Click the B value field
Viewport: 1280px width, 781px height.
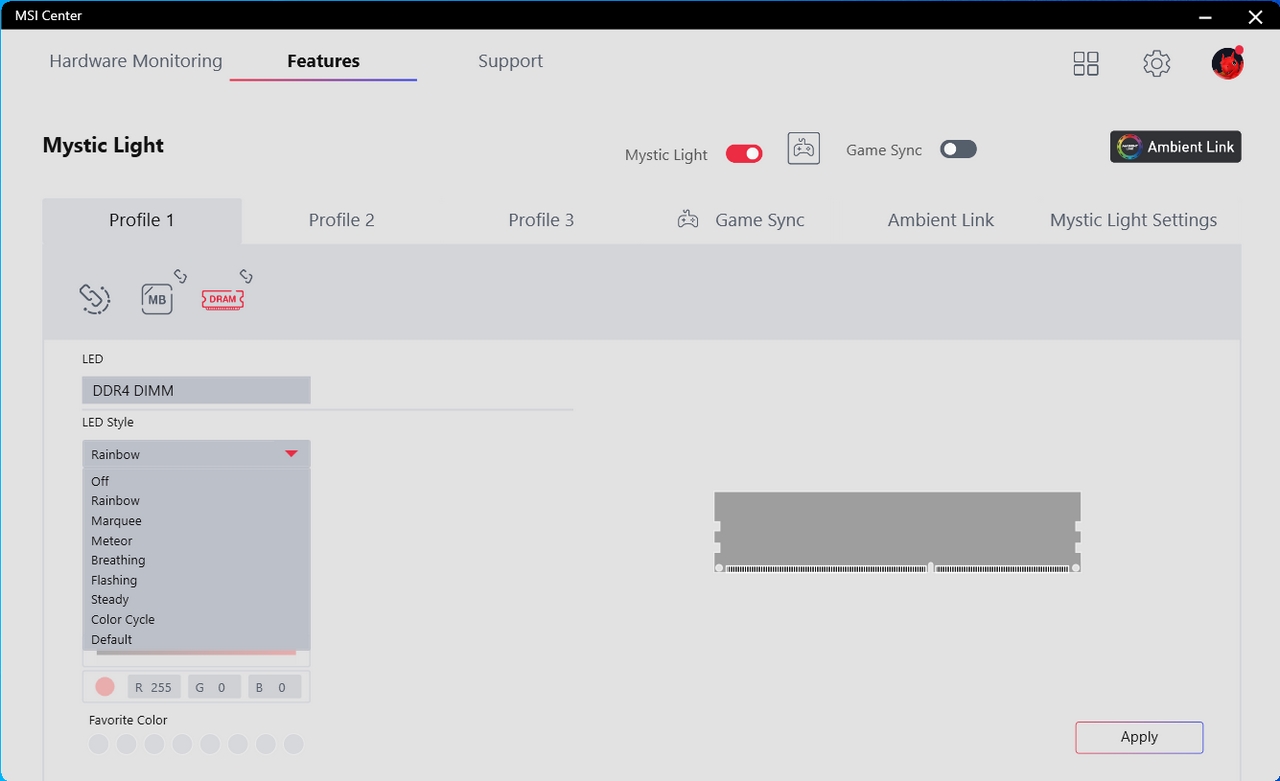(x=275, y=687)
